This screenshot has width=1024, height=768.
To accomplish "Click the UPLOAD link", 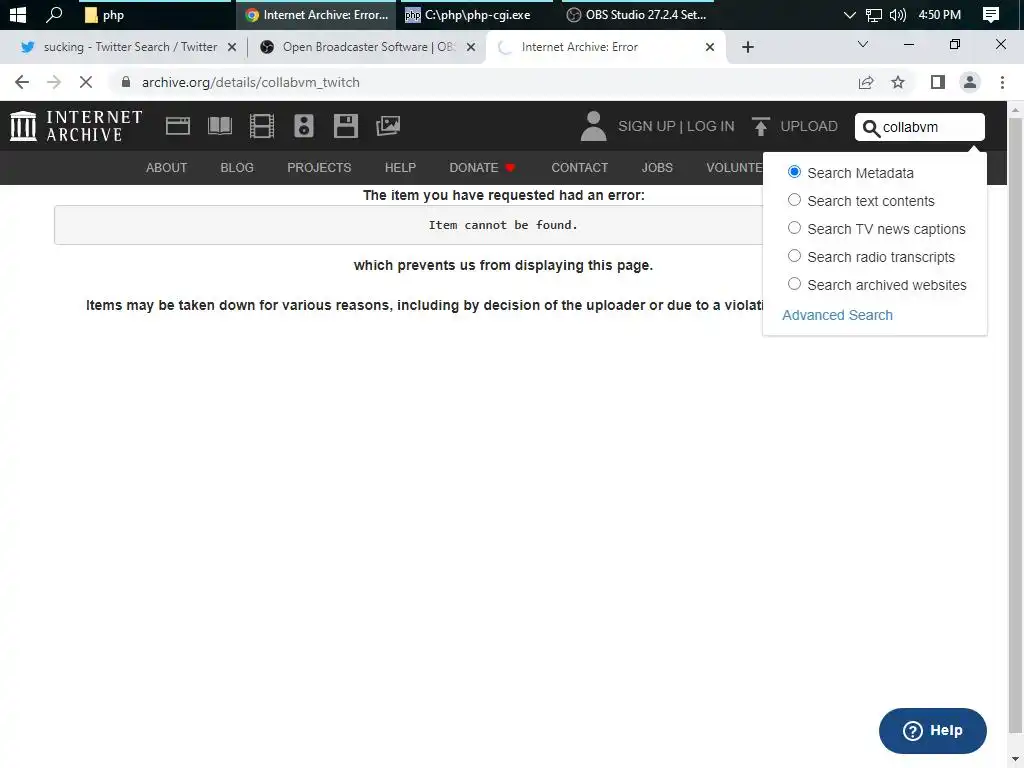I will tap(808, 126).
